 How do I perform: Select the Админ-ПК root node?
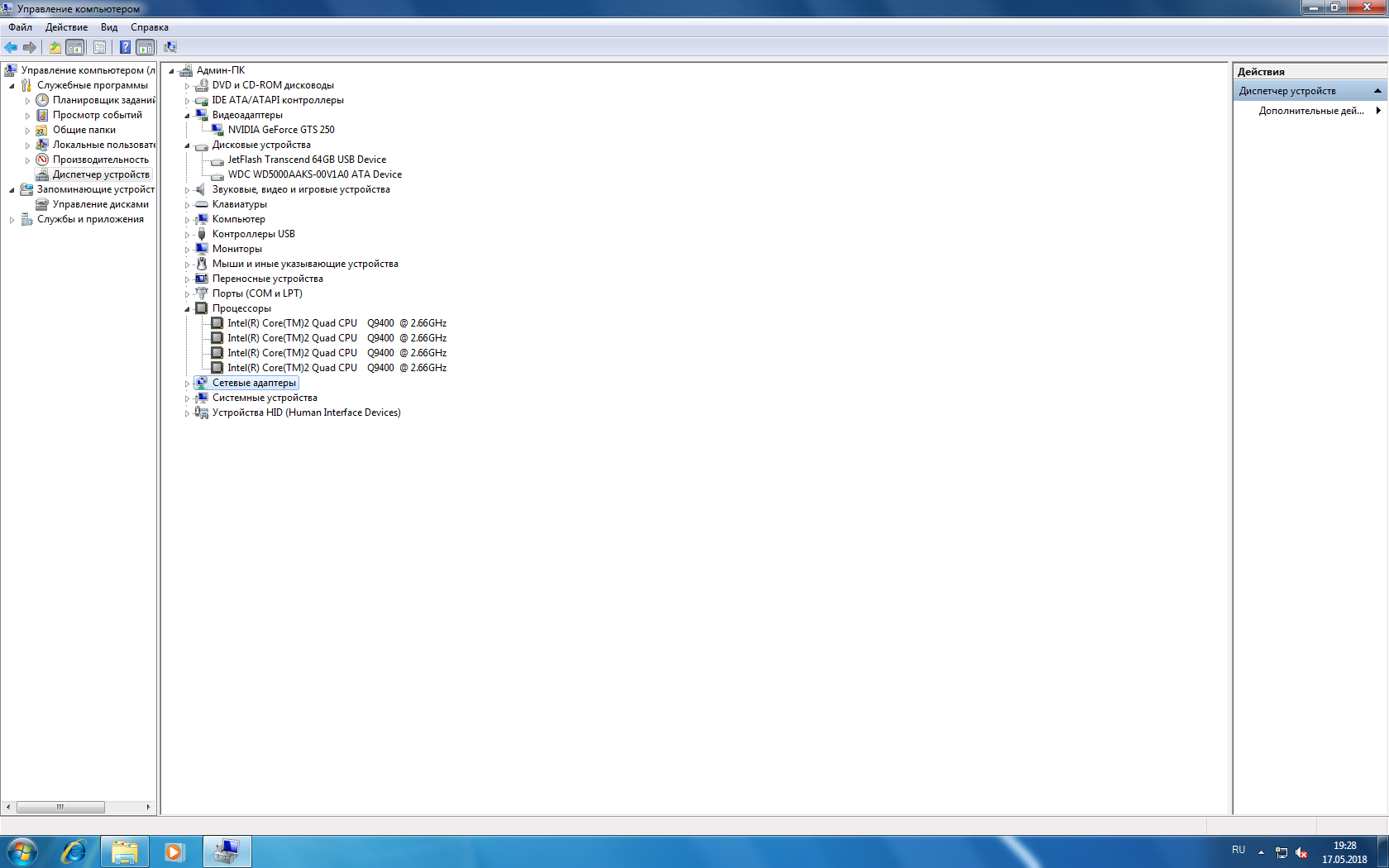(221, 70)
